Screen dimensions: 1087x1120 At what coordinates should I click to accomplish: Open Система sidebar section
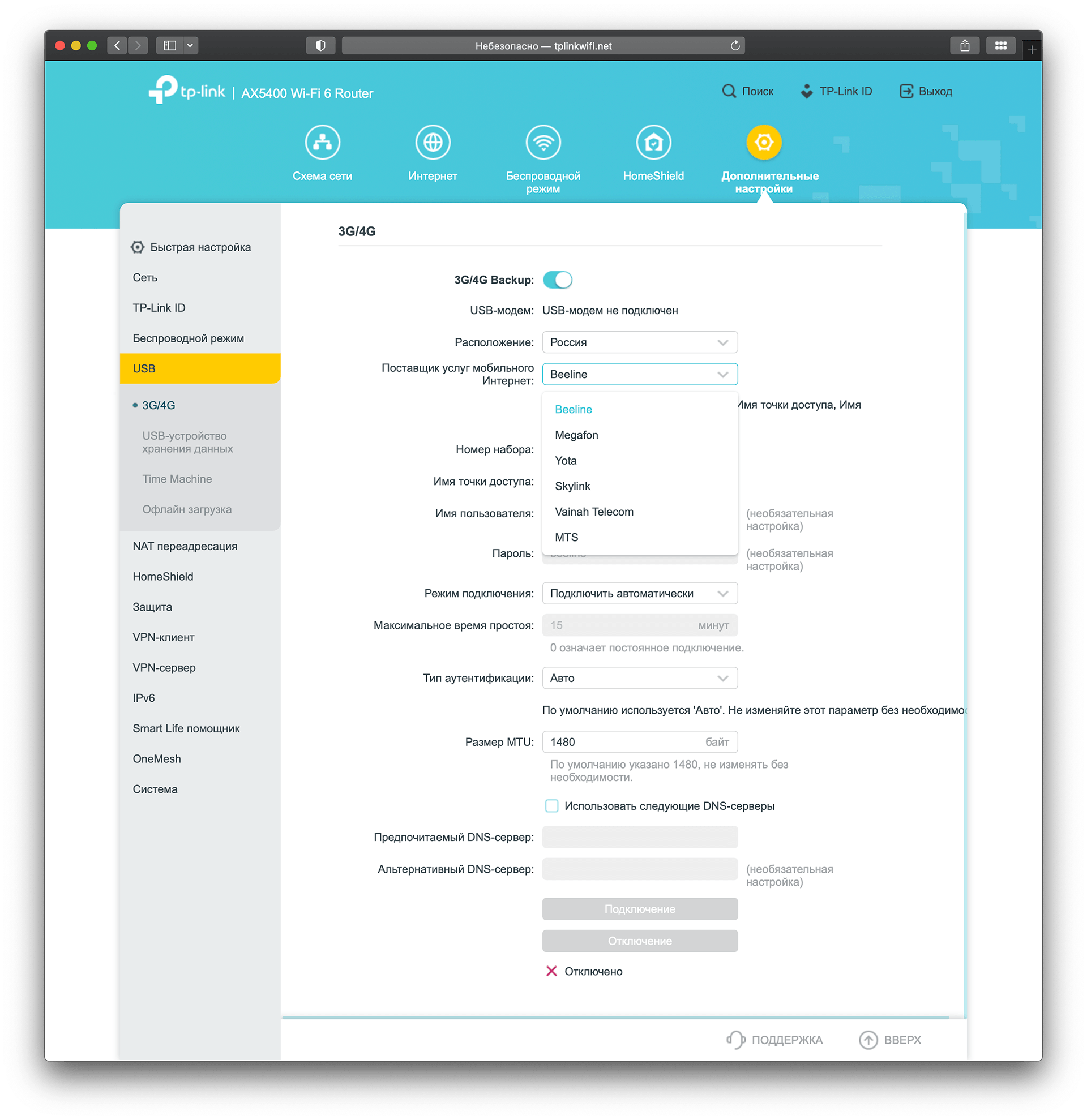pos(200,789)
